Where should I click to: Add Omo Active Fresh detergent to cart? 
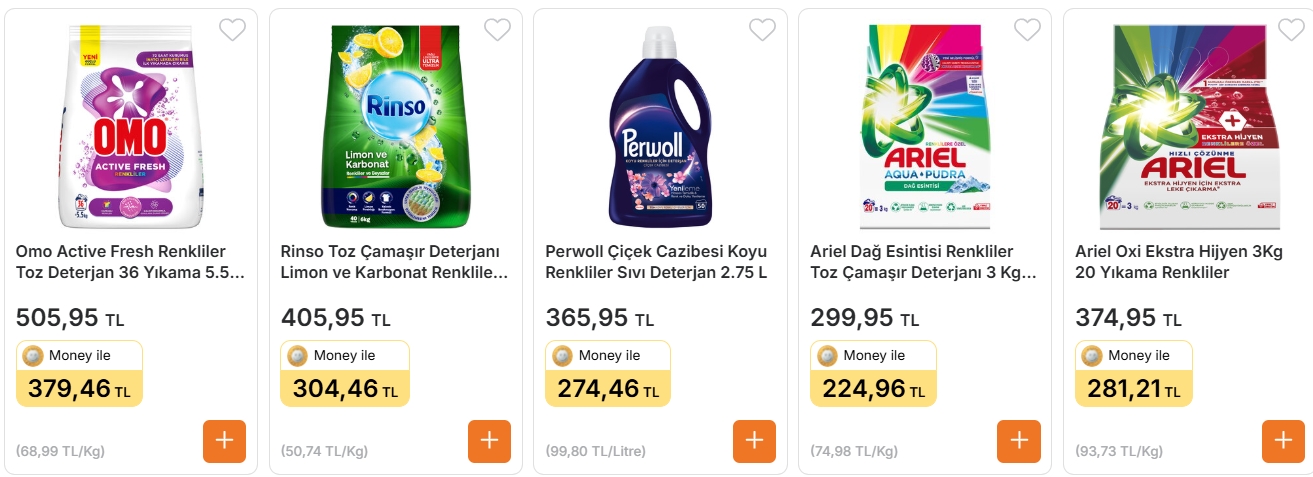(224, 441)
